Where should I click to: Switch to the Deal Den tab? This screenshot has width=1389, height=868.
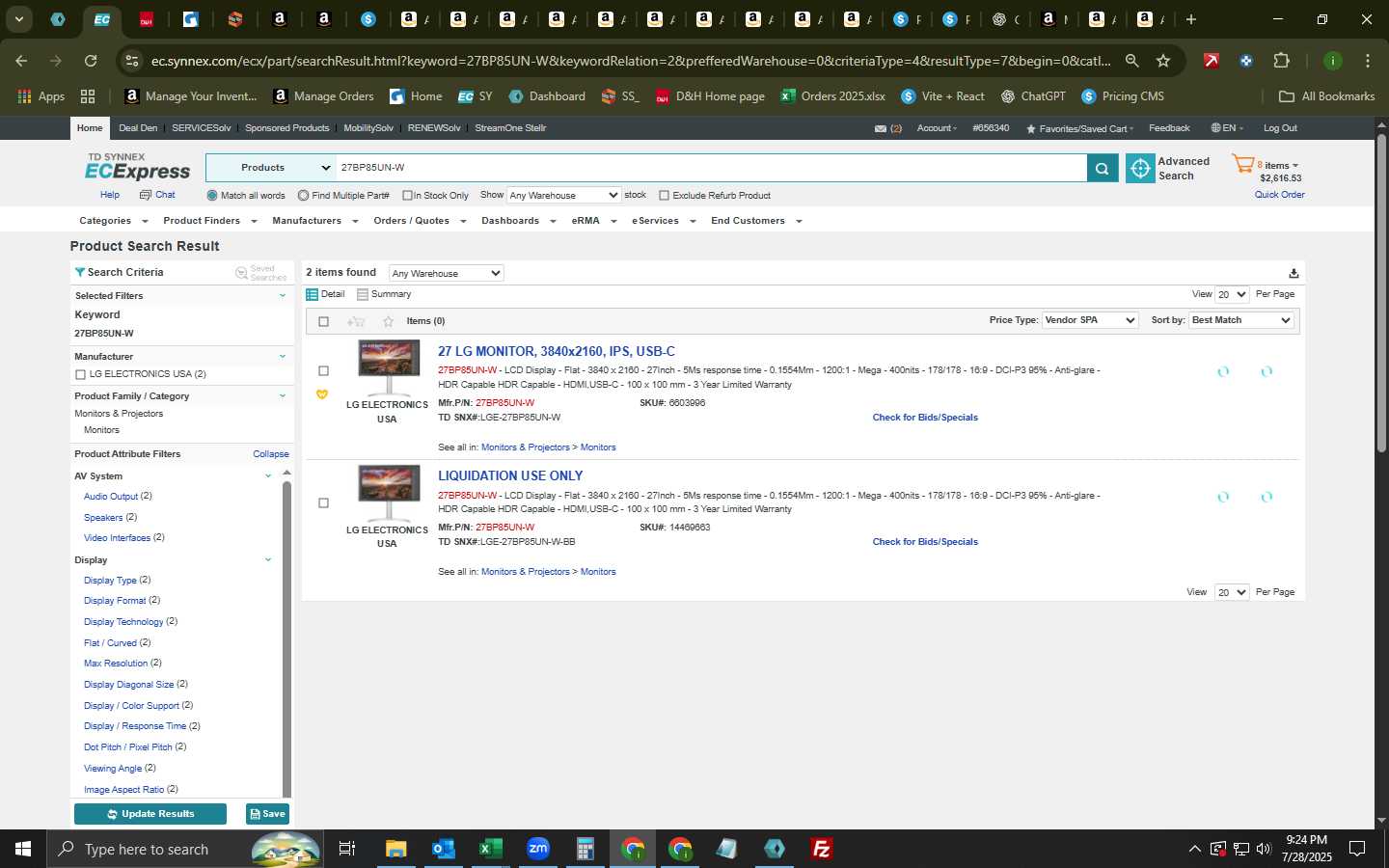138,128
